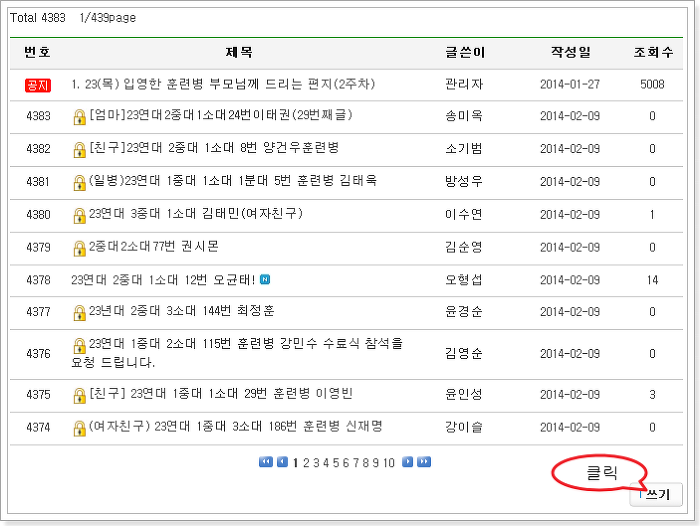Open post (일병)23연대 1중대 훈련병 김태욱
700x526 pixels.
pyautogui.click(x=233, y=180)
